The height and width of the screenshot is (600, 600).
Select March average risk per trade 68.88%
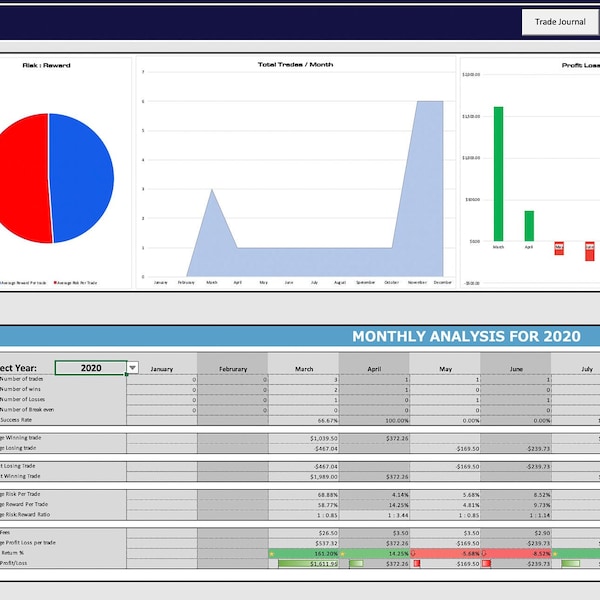coord(304,494)
